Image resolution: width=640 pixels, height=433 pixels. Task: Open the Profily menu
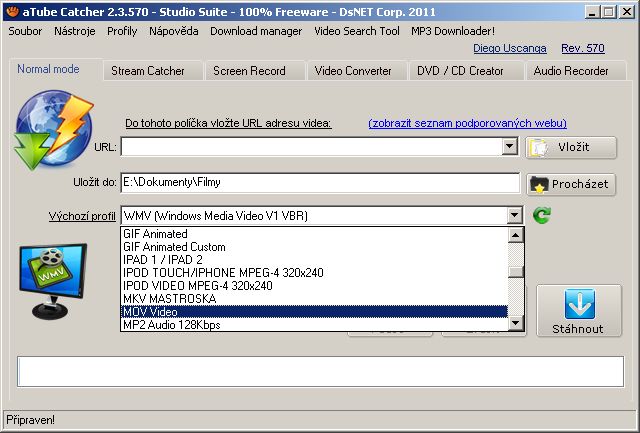point(122,31)
